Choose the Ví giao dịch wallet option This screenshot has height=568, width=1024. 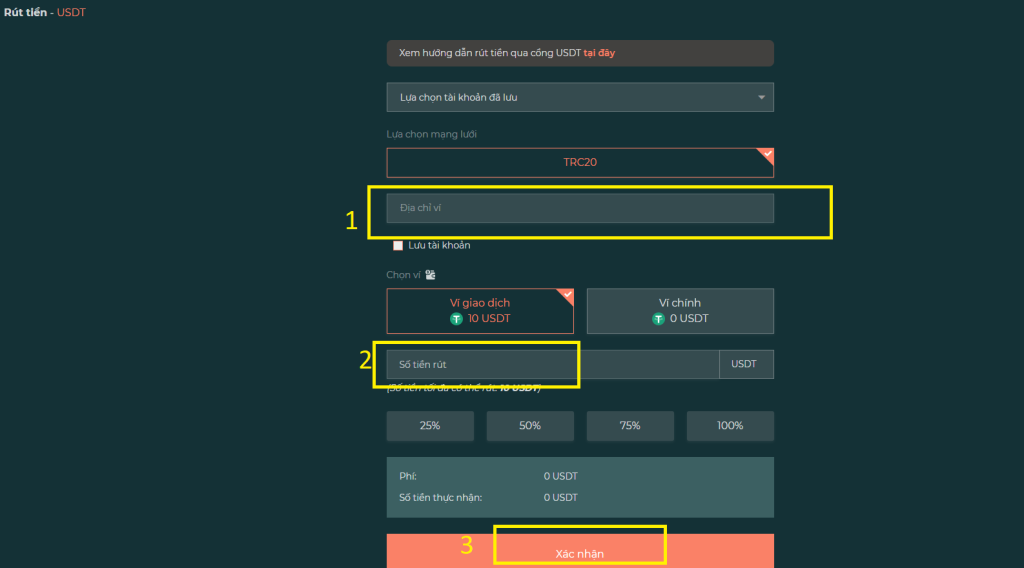click(480, 310)
